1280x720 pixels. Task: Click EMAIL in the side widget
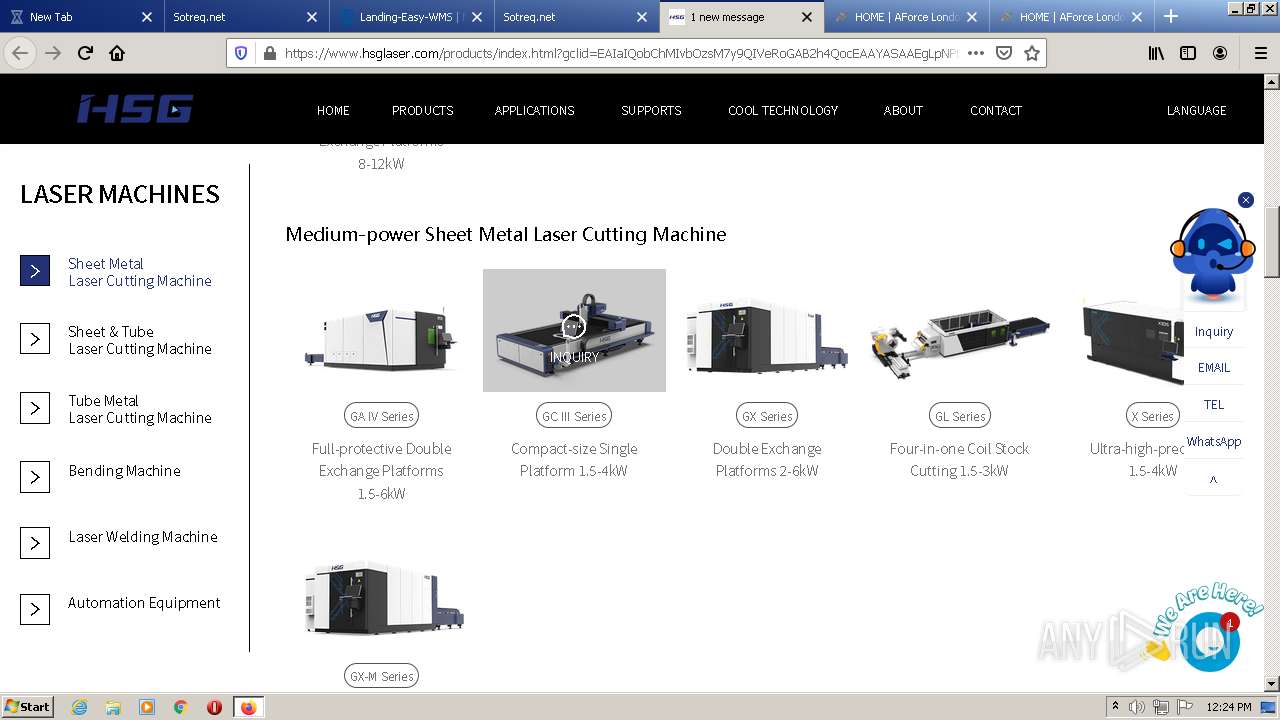click(1213, 367)
